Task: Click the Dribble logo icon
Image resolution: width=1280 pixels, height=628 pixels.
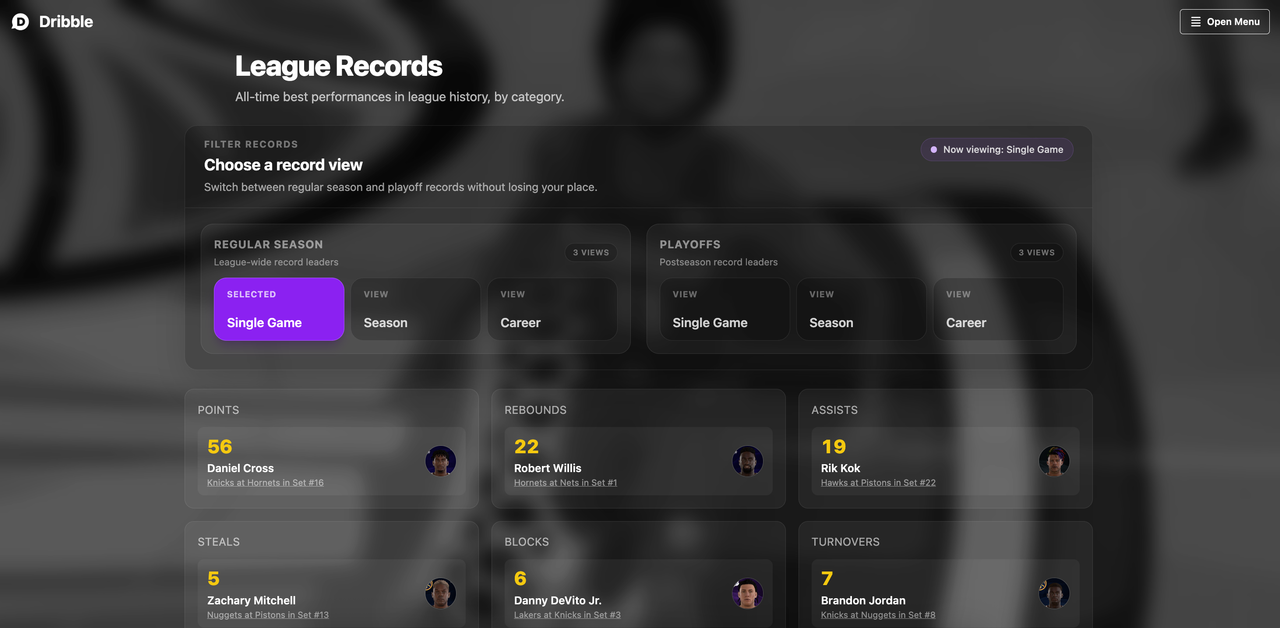Action: 20,22
